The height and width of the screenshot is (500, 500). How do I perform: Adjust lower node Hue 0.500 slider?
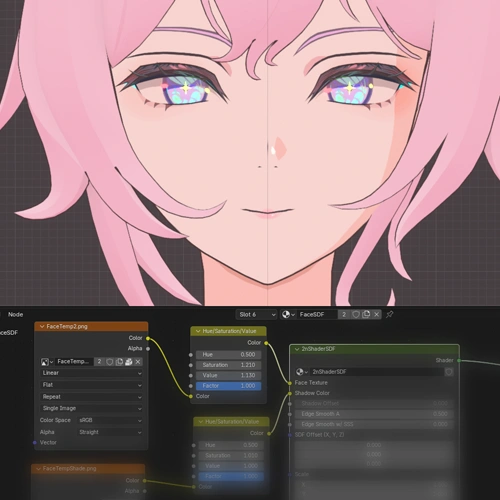(231, 445)
